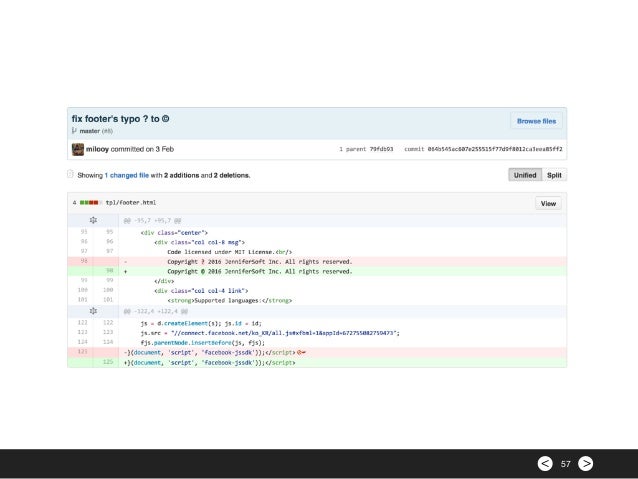Screen dimensions: 638x479
Task: Click 'committed on 3 Feb' text
Action: (142, 149)
